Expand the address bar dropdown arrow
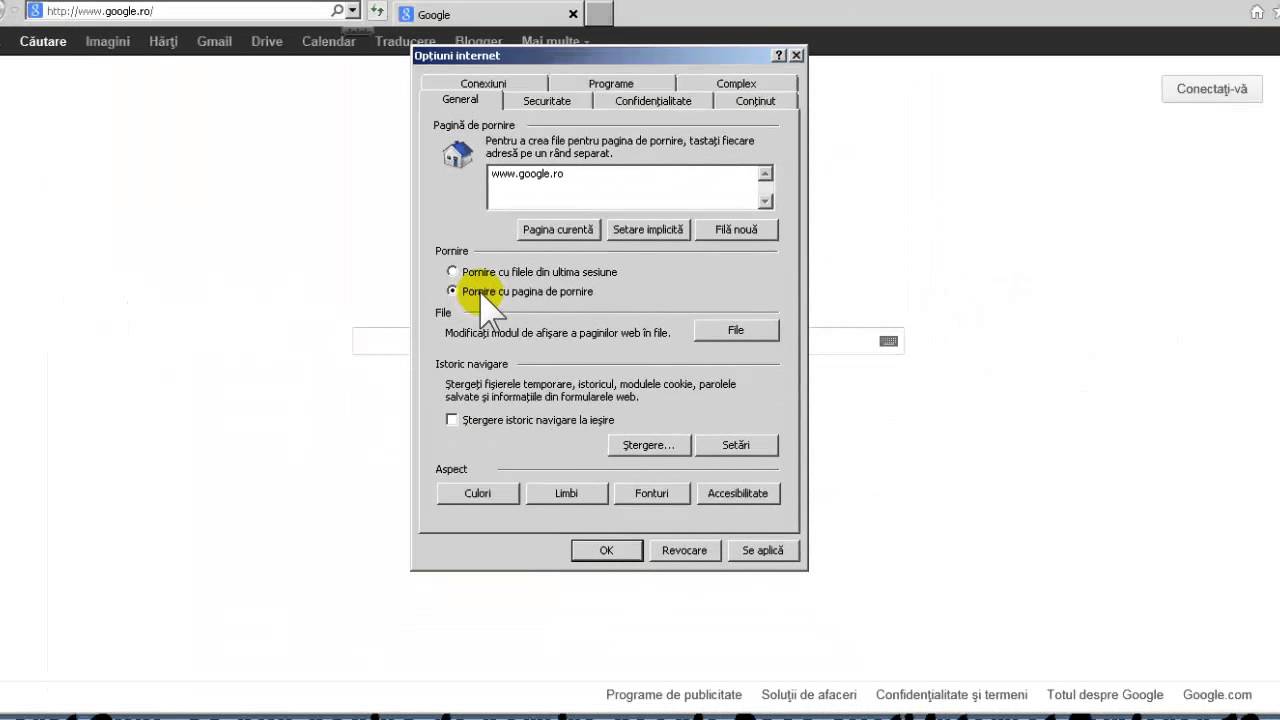This screenshot has height=720, width=1280. 352,11
